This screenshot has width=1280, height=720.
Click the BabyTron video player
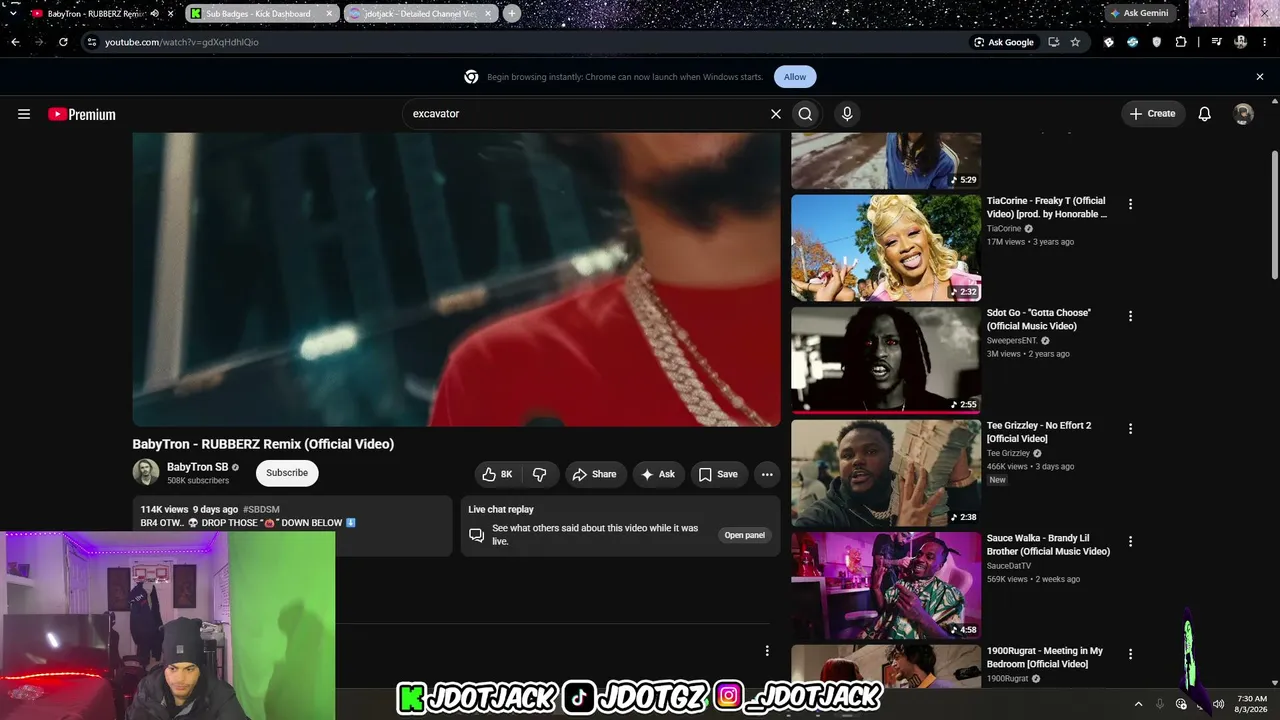coord(456,279)
